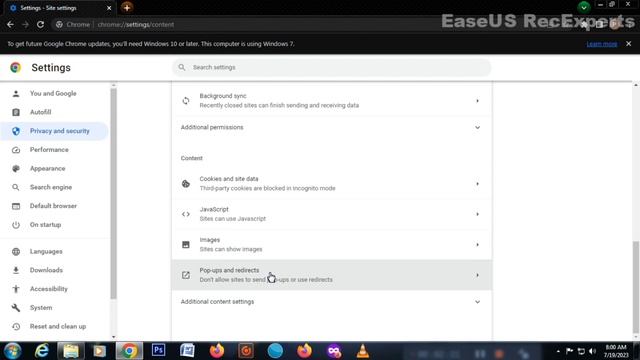Focus the Search settings field

(x=331, y=67)
